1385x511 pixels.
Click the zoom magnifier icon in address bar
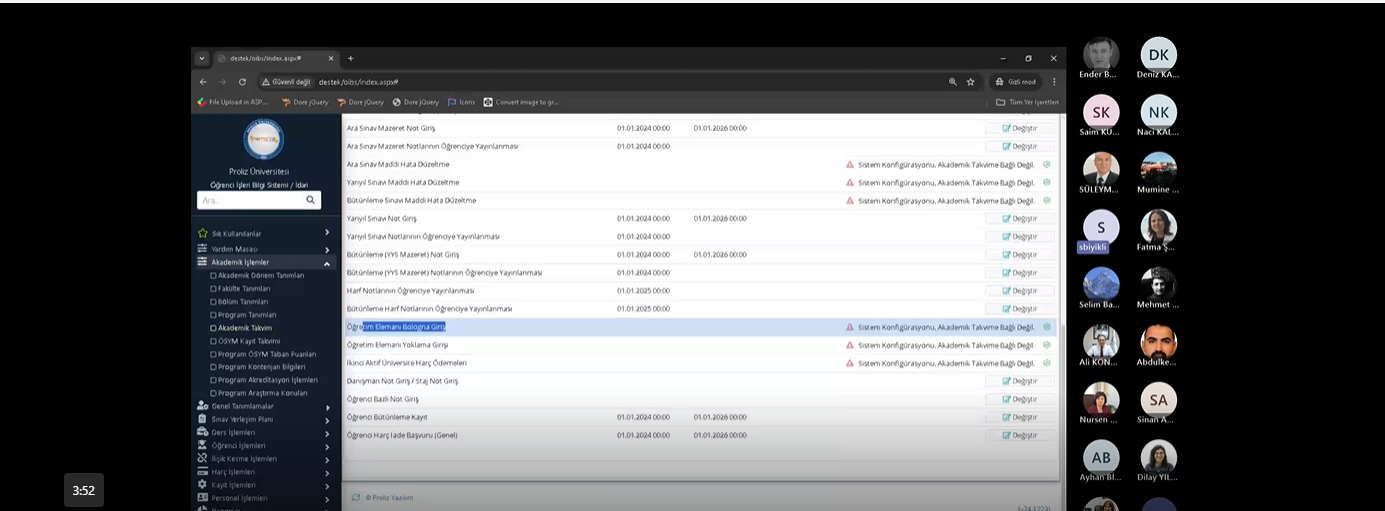[952, 82]
